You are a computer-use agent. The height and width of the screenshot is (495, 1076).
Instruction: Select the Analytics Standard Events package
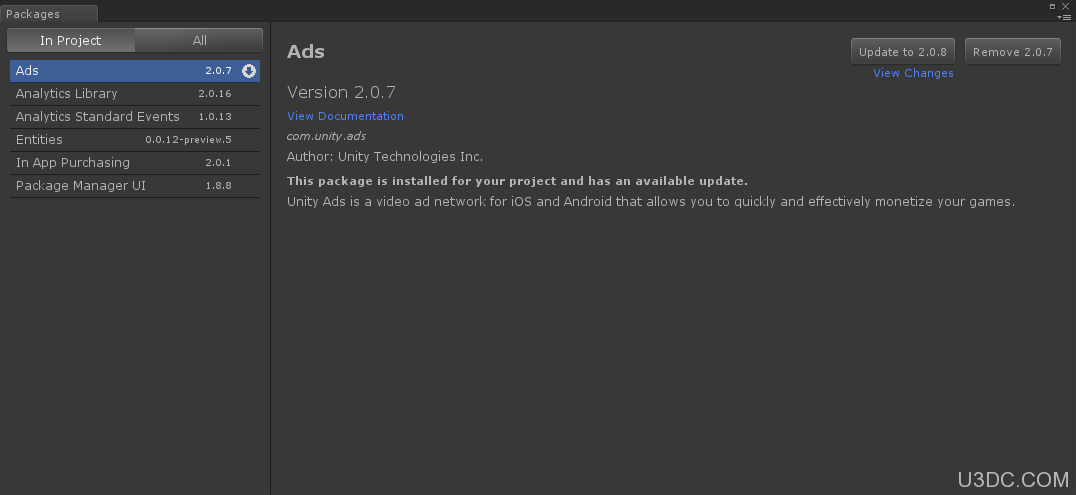pyautogui.click(x=134, y=117)
